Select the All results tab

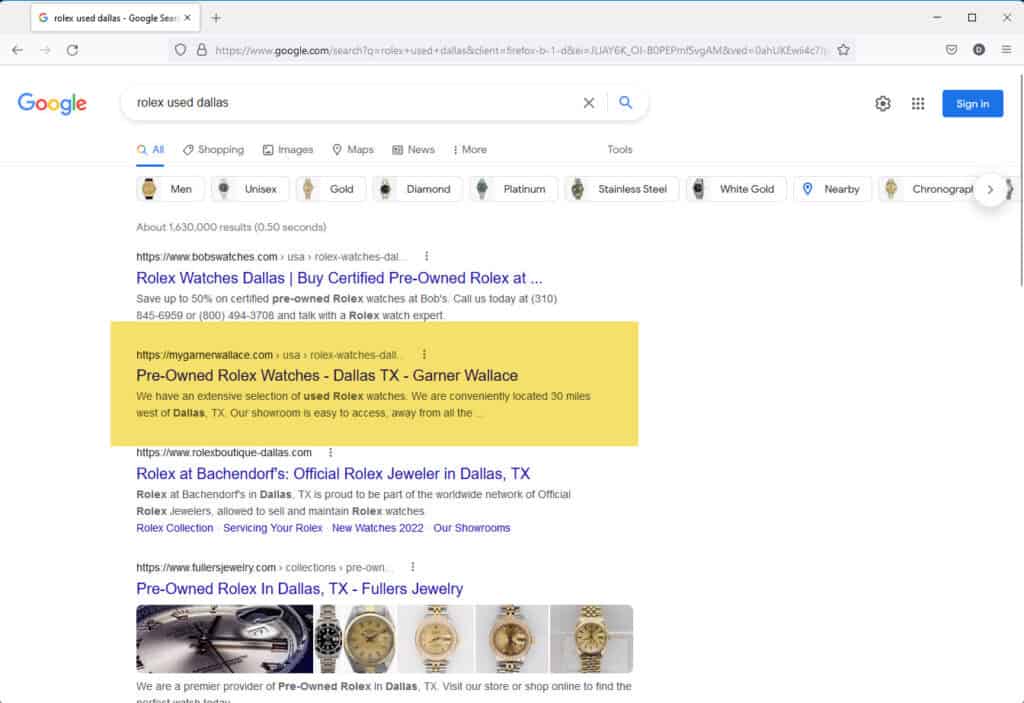tap(150, 150)
